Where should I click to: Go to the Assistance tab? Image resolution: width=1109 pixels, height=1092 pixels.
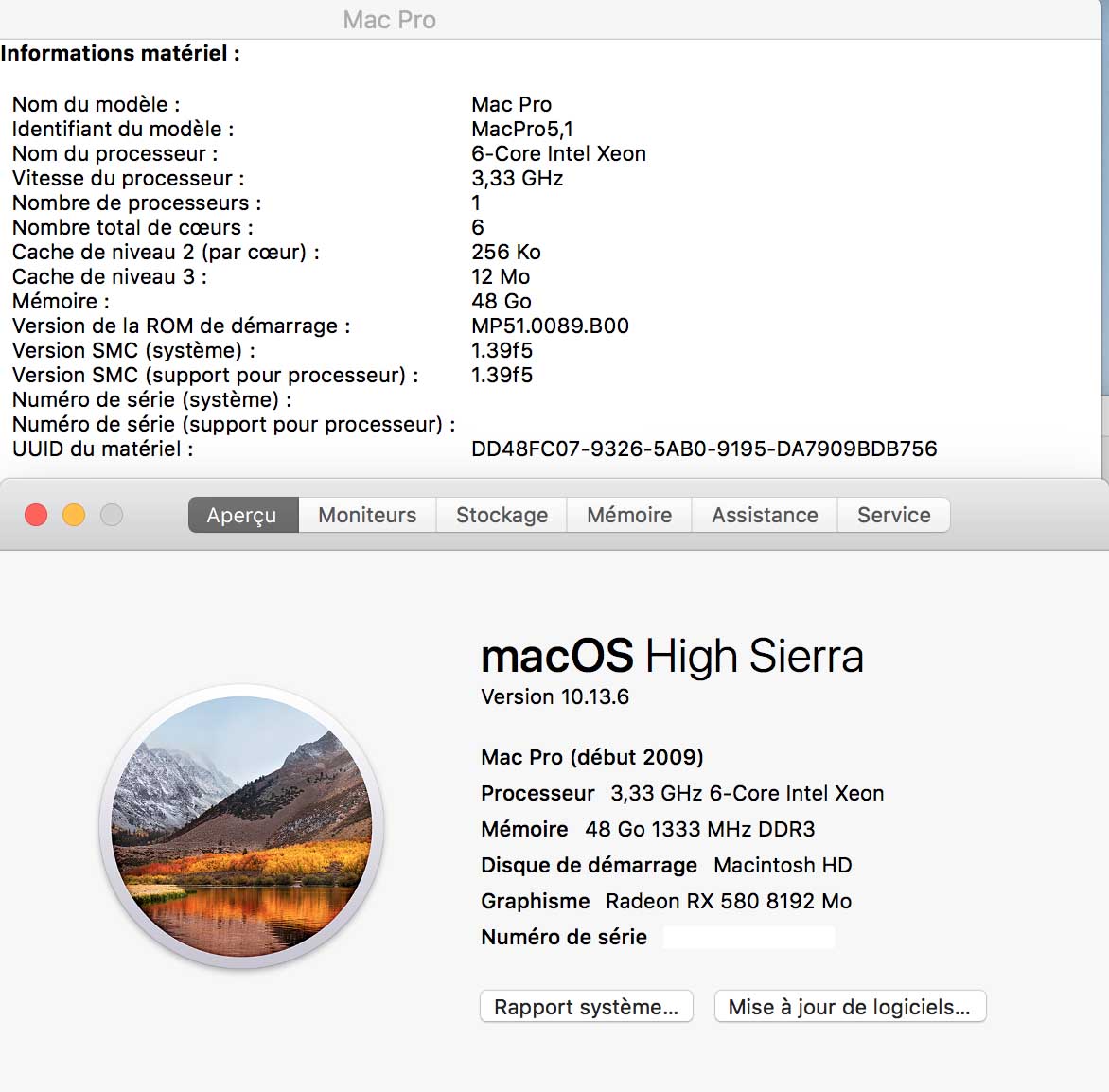(765, 515)
